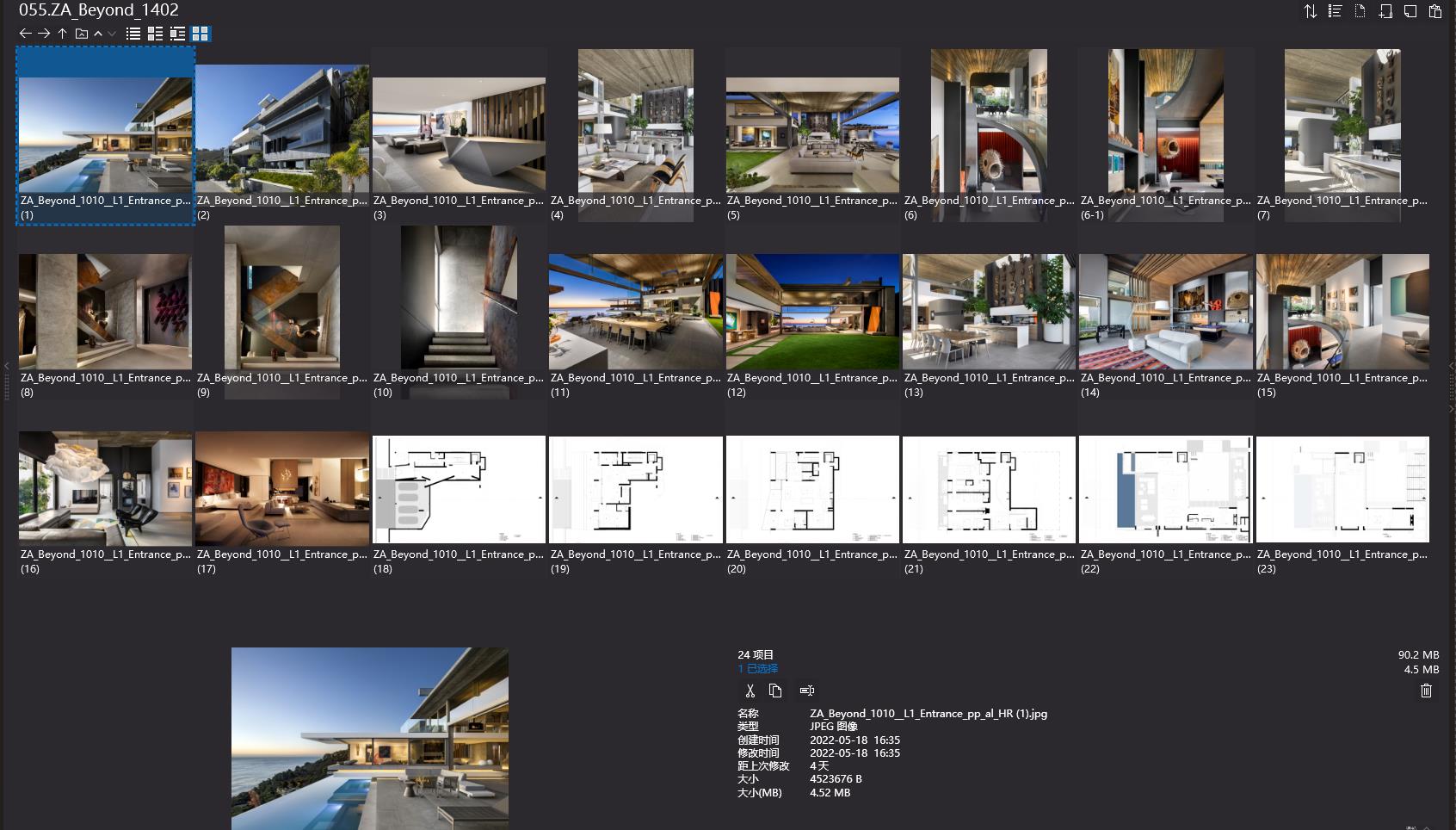This screenshot has width=1456, height=830.
Task: Click the delete trash icon
Action: click(1426, 691)
